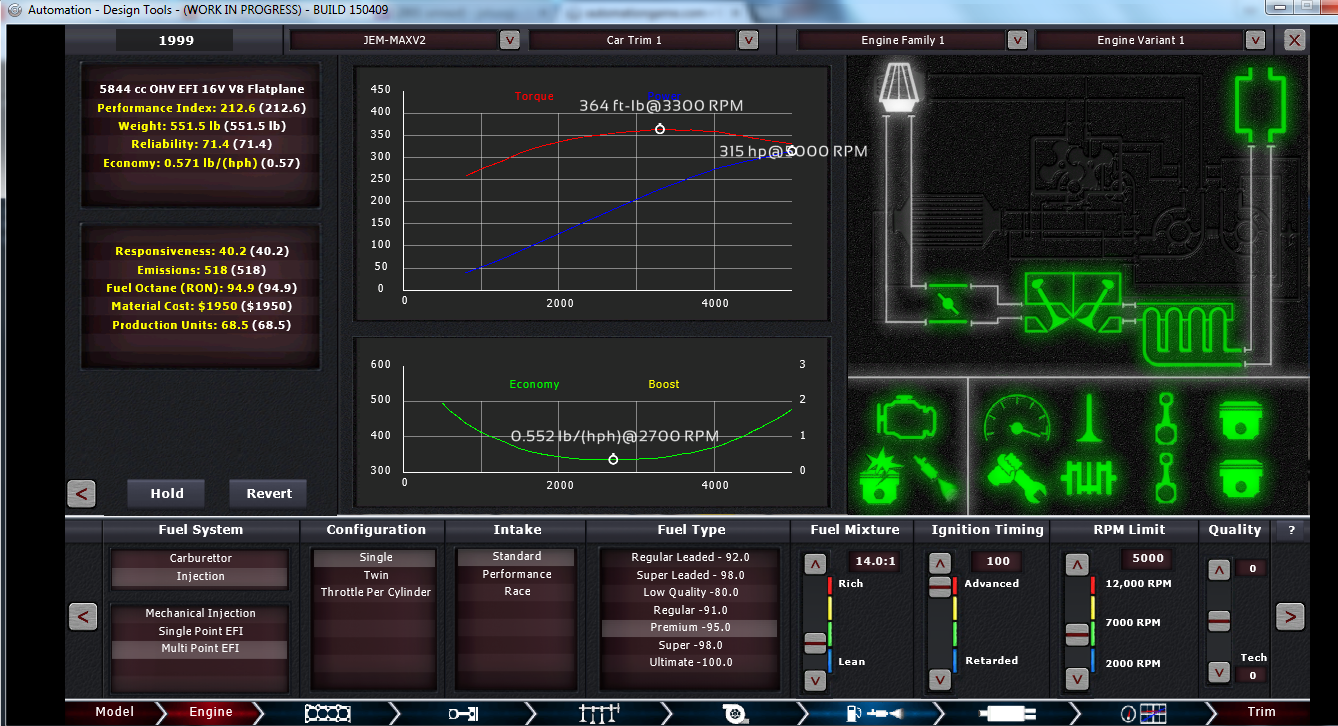The image size is (1338, 726).
Task: Open the turbocharger step icon
Action: coord(735,713)
